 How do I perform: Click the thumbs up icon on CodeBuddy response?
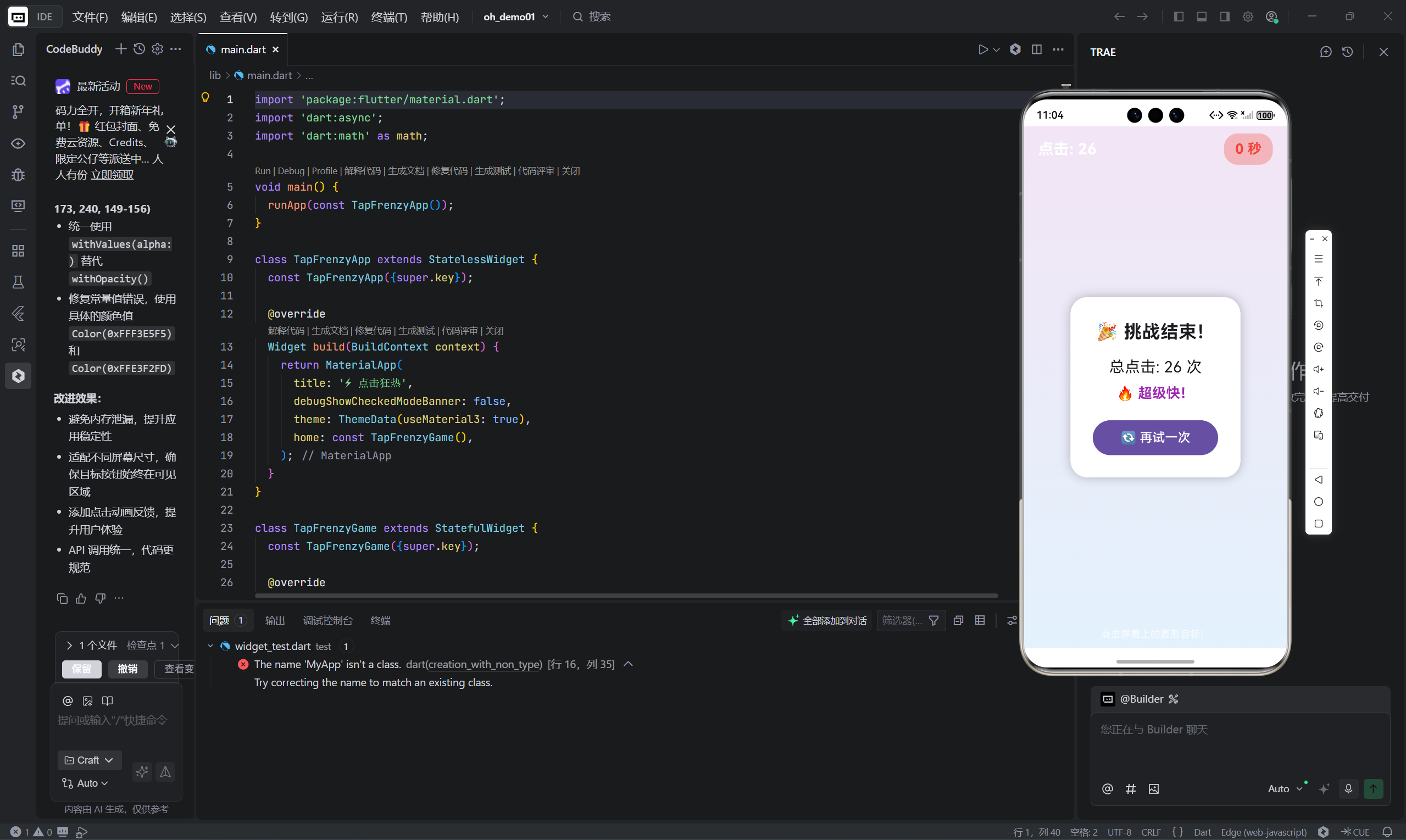pos(81,598)
